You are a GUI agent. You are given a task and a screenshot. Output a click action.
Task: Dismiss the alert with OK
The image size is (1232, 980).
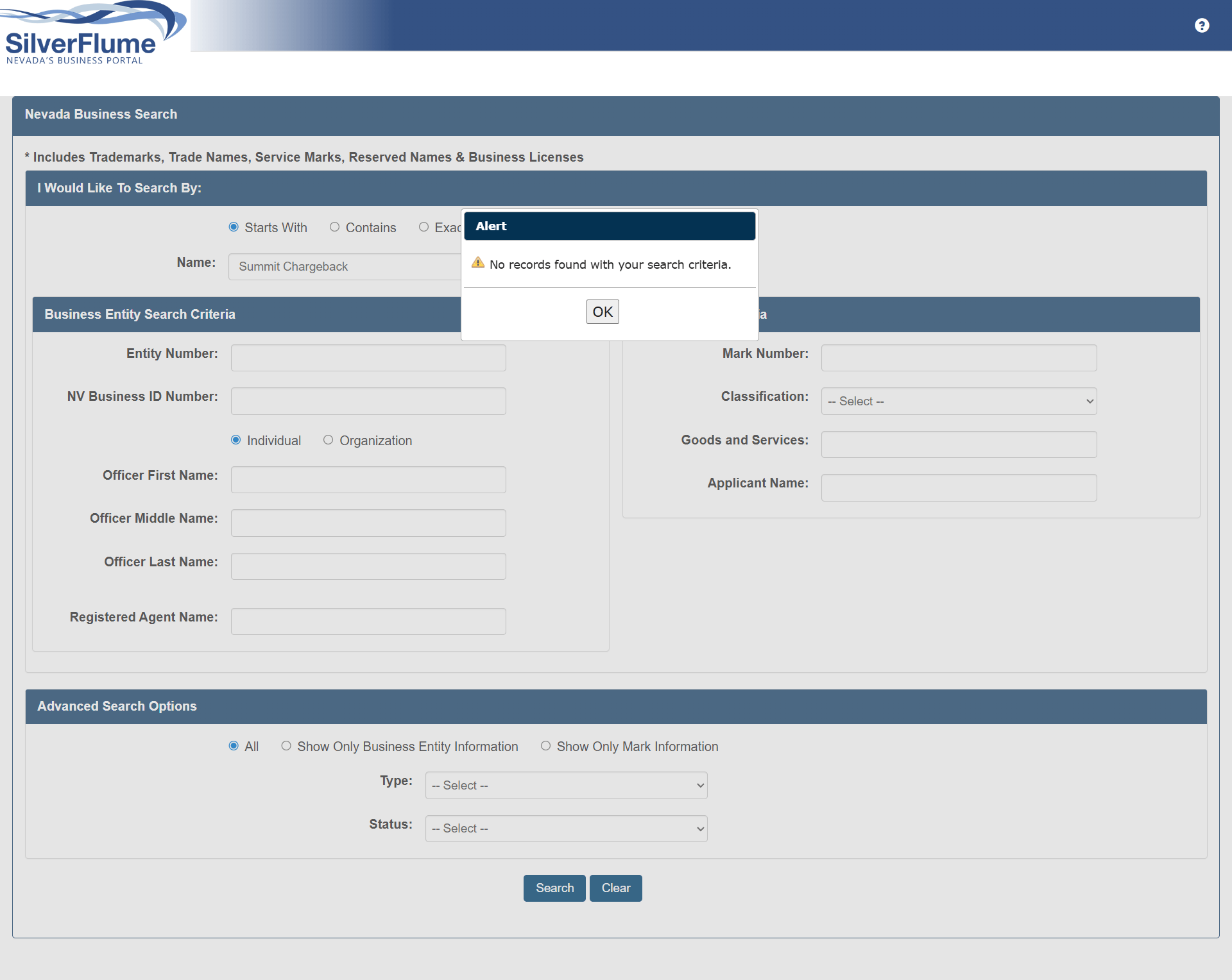pyautogui.click(x=603, y=312)
